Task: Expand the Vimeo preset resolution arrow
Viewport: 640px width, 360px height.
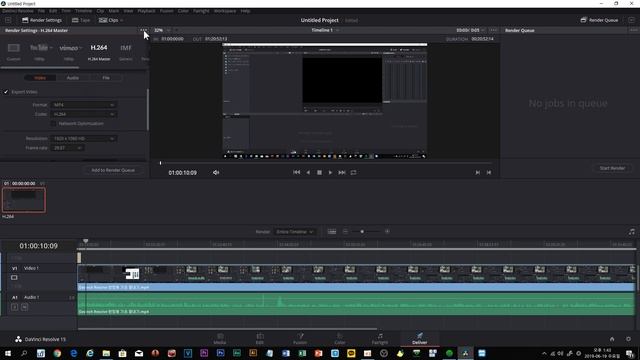Action: [x=81, y=48]
